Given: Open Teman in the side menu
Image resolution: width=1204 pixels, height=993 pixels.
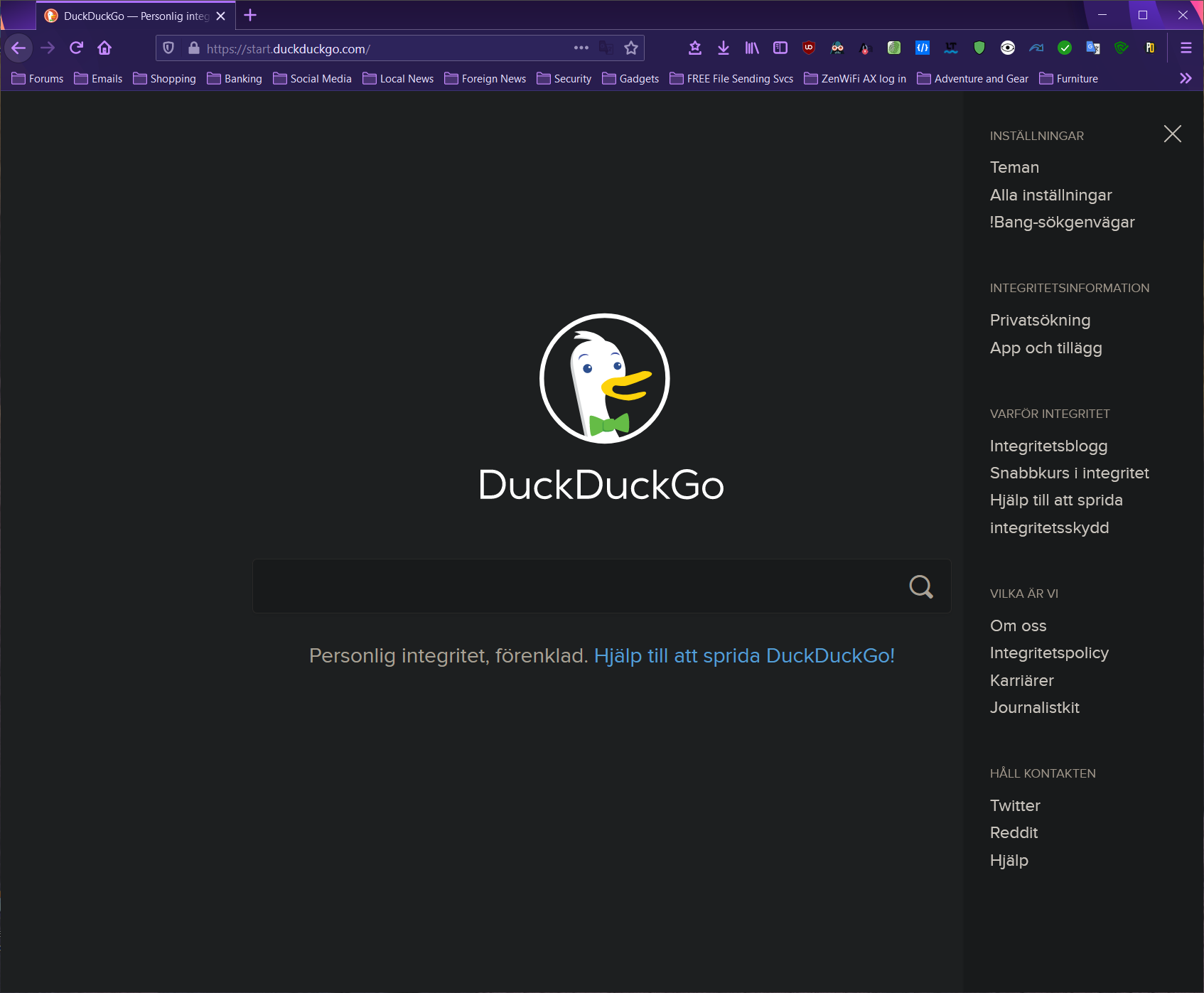Looking at the screenshot, I should tap(1014, 168).
